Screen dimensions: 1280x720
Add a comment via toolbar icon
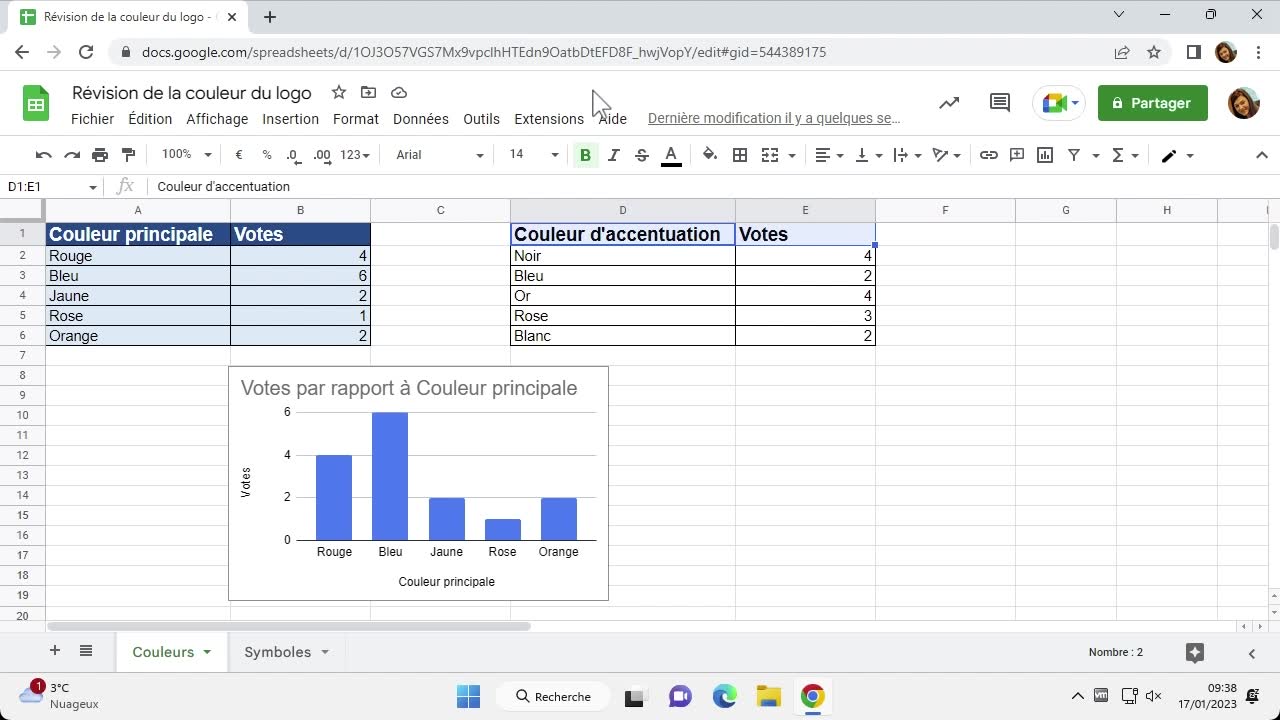pyautogui.click(x=1017, y=155)
